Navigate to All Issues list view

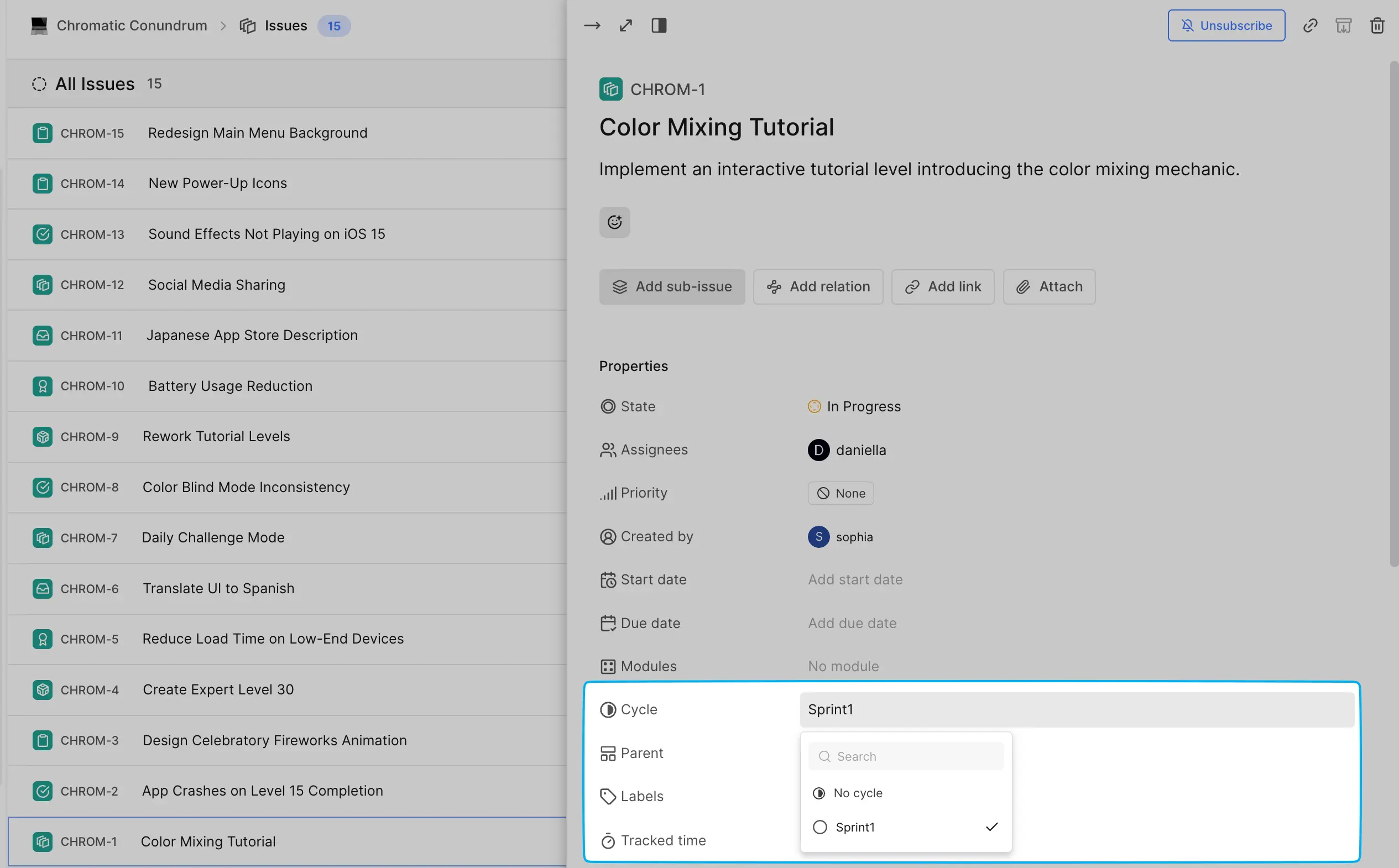tap(95, 84)
